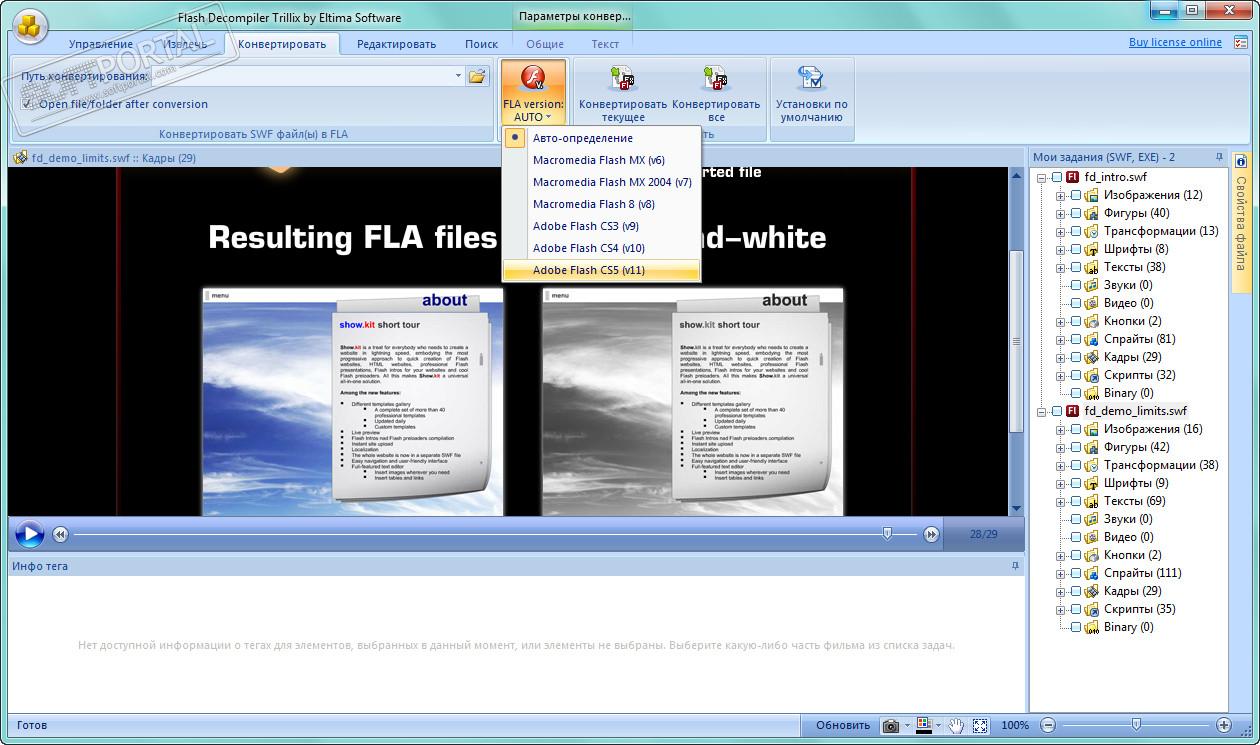This screenshot has width=1260, height=745.
Task: Click the Fl icon of fd_demo_limits.swf
Action: tap(1073, 411)
